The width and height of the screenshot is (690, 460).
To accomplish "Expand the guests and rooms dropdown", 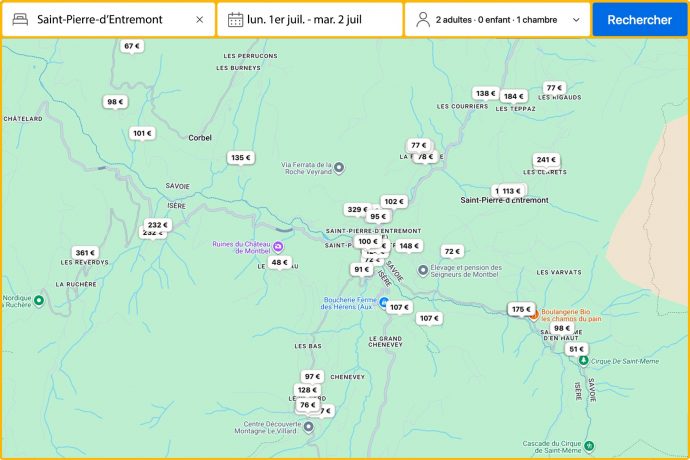I will click(x=575, y=19).
